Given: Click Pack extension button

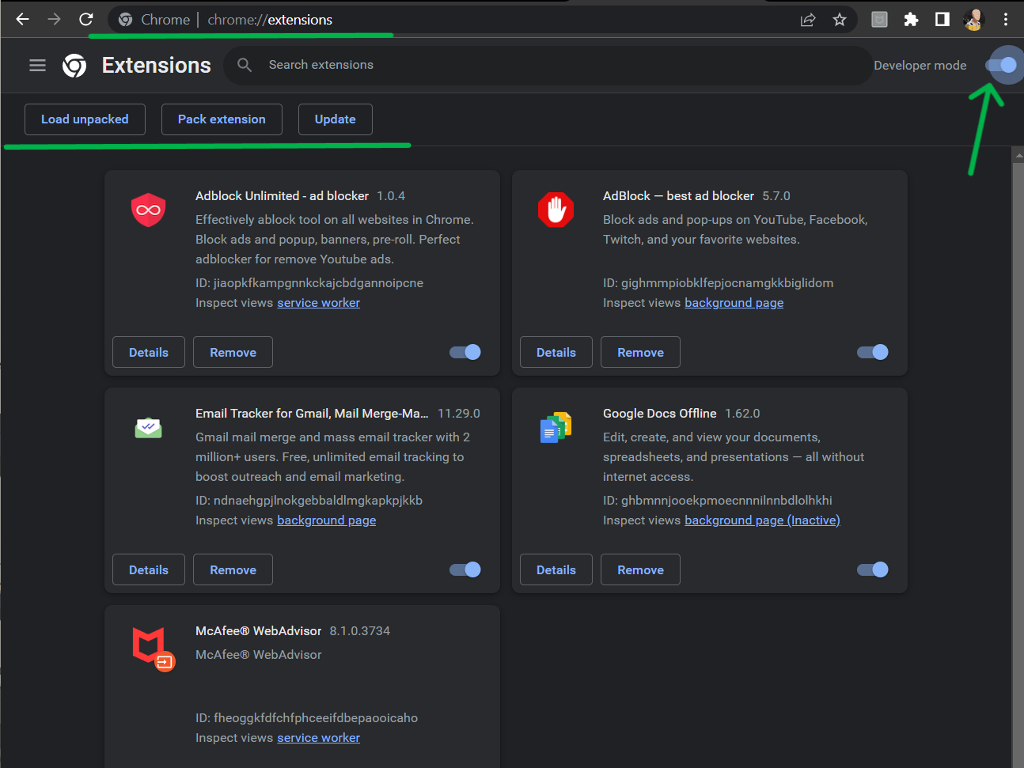Looking at the screenshot, I should click(x=221, y=119).
